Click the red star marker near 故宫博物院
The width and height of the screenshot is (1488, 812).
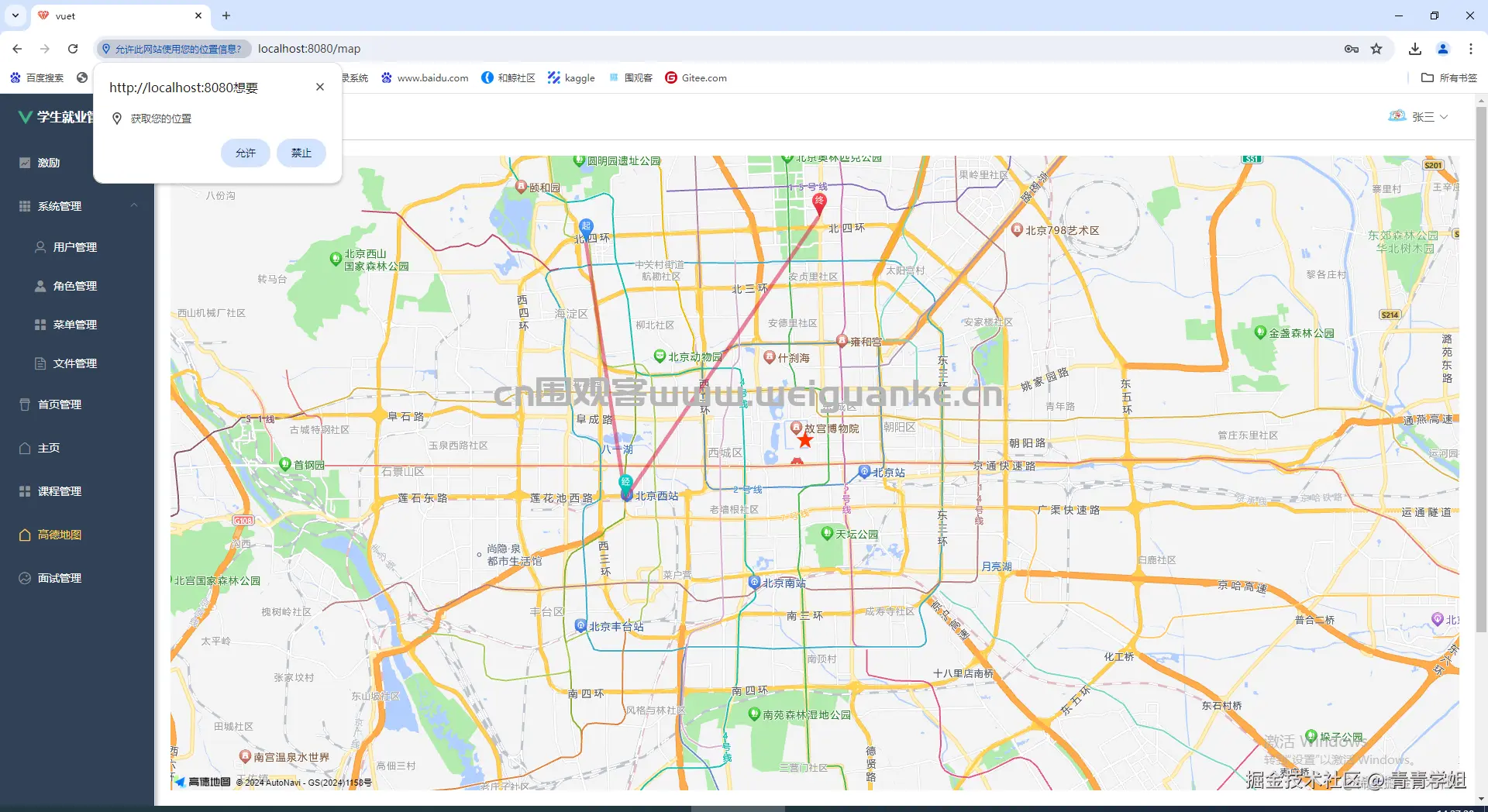click(x=805, y=441)
